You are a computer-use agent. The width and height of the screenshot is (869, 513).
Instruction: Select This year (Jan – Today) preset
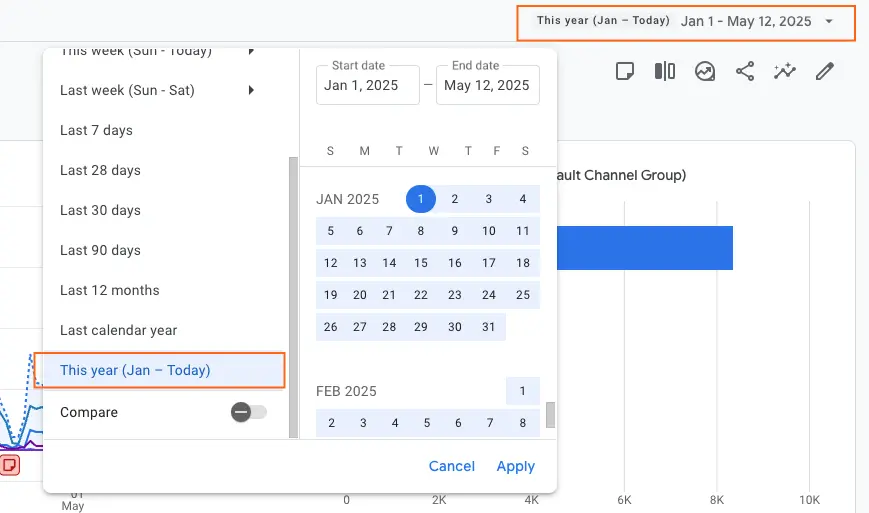point(160,370)
